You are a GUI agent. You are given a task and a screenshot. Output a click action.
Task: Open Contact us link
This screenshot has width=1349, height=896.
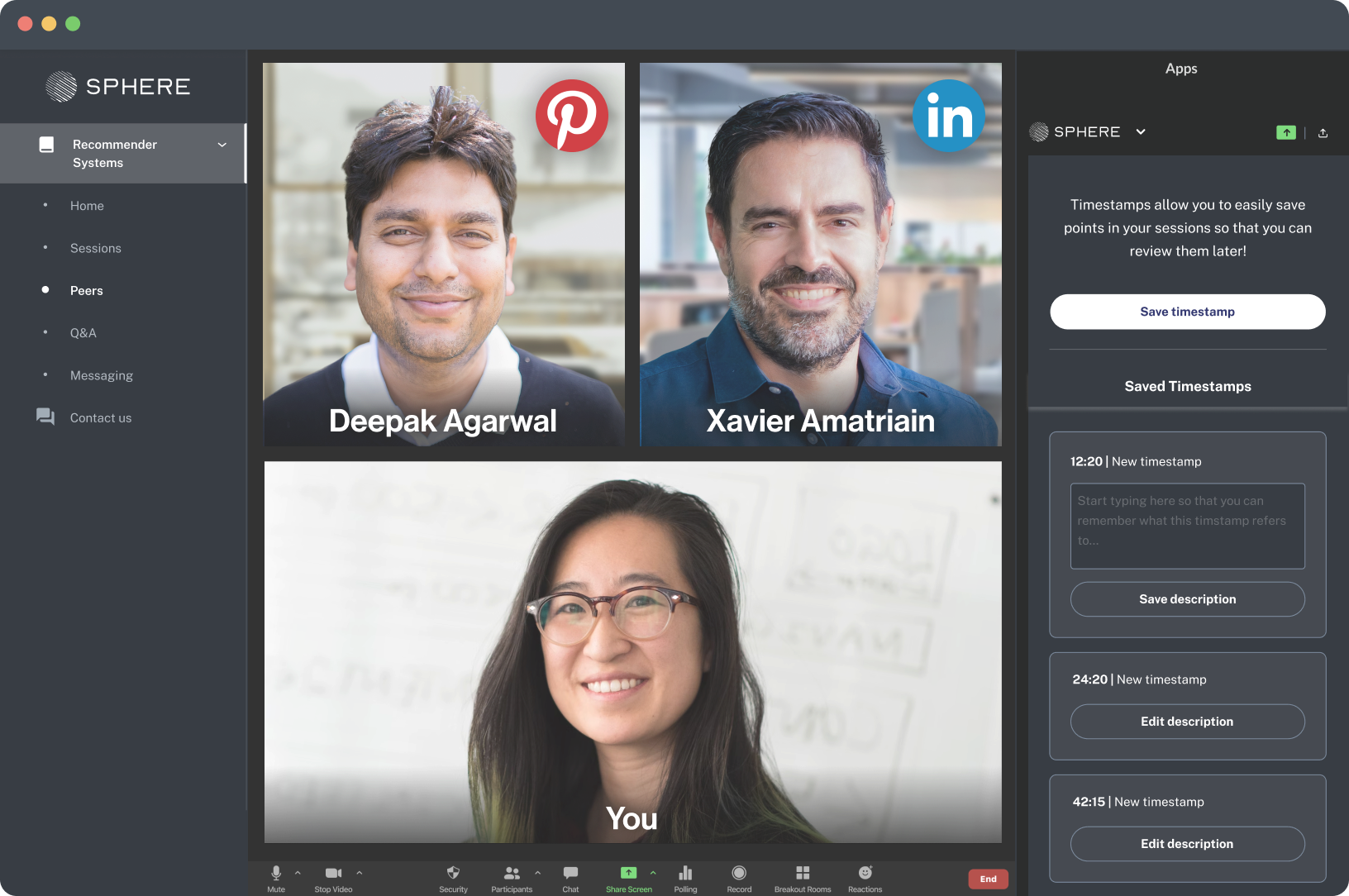(101, 418)
